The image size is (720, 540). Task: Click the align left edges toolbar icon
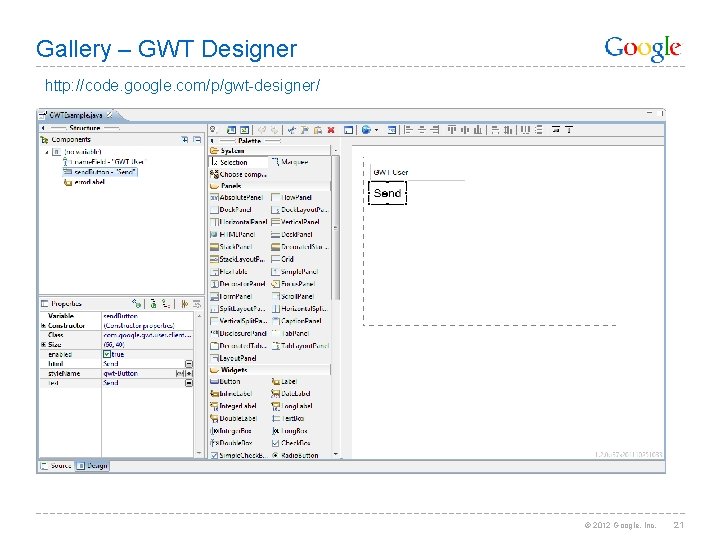(x=408, y=130)
